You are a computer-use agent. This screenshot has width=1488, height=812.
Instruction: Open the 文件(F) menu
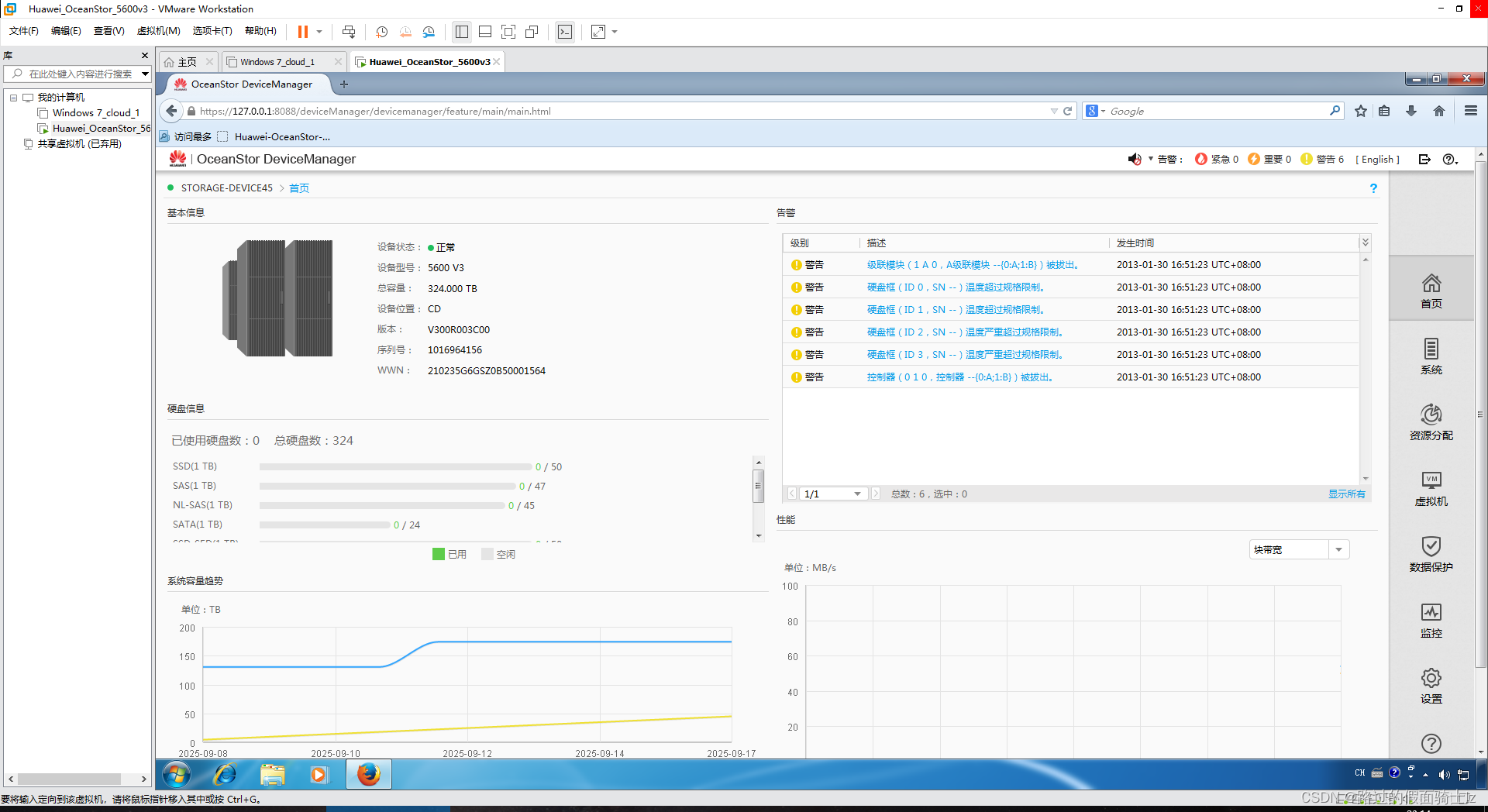coord(23,31)
